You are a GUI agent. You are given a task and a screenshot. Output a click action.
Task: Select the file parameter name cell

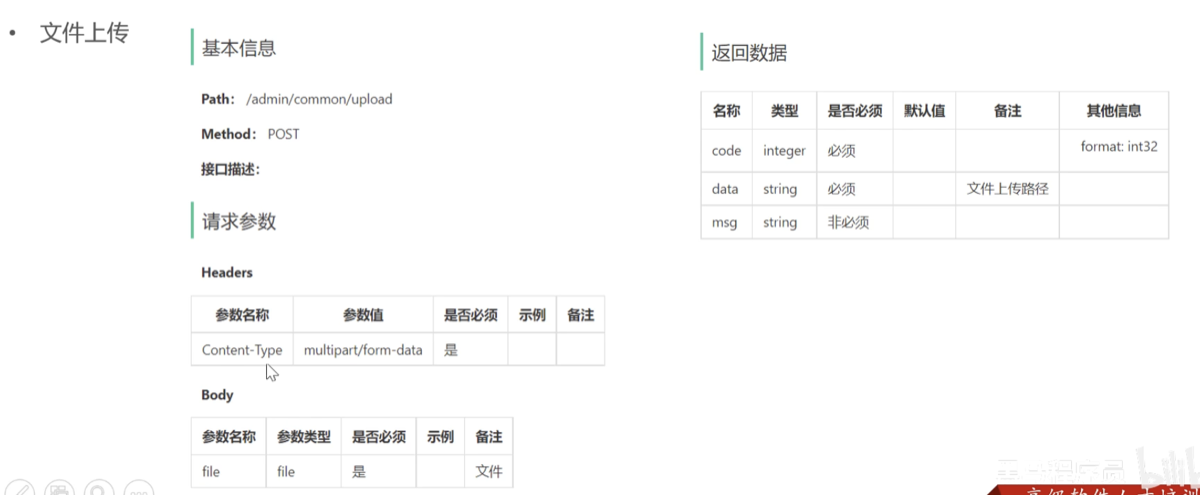tap(229, 471)
